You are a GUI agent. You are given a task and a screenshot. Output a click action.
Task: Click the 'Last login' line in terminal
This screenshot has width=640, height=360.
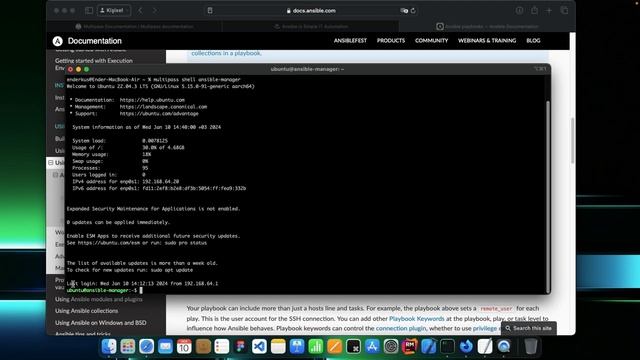coord(142,283)
